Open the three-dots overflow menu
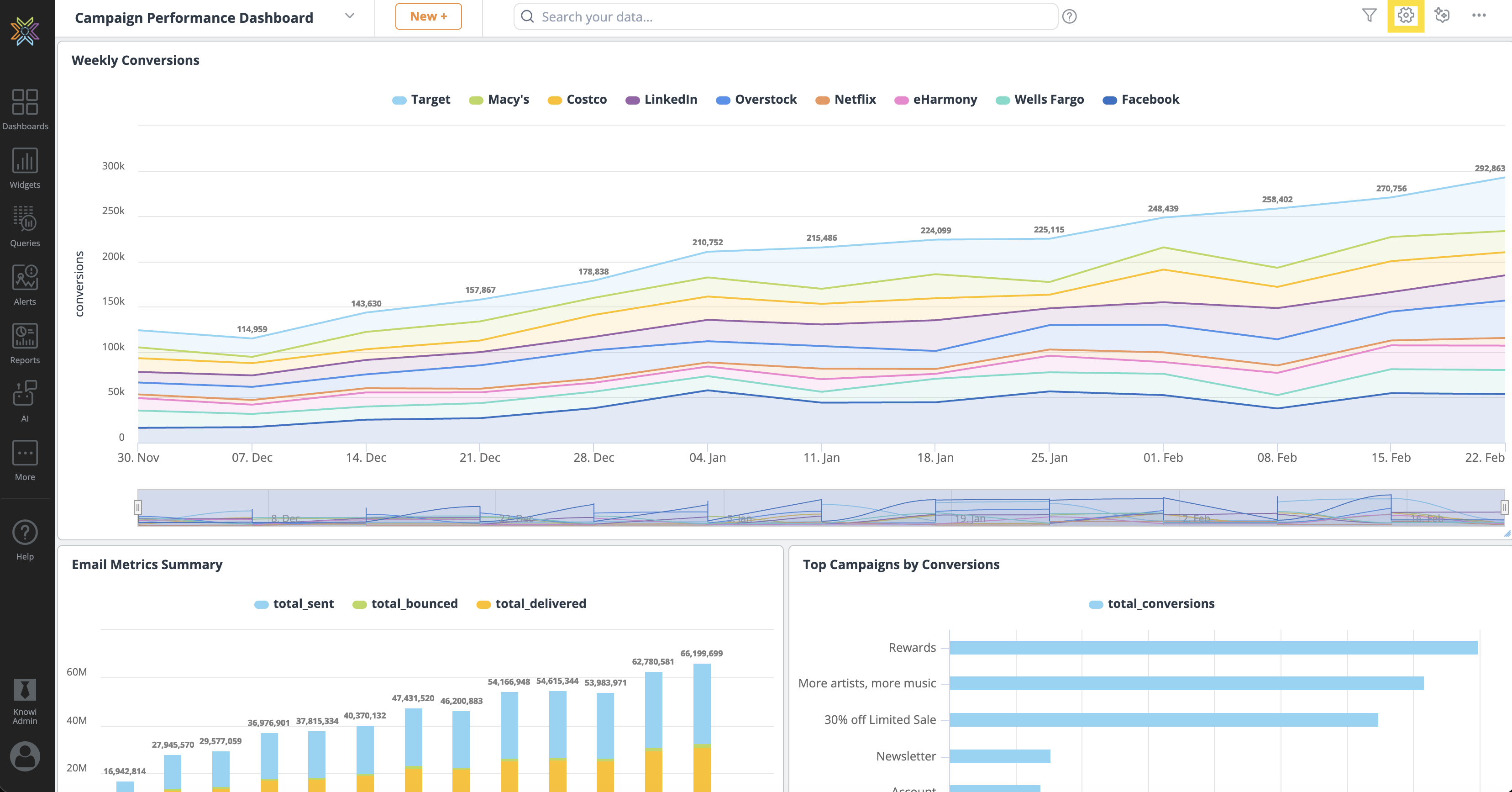 click(1479, 16)
